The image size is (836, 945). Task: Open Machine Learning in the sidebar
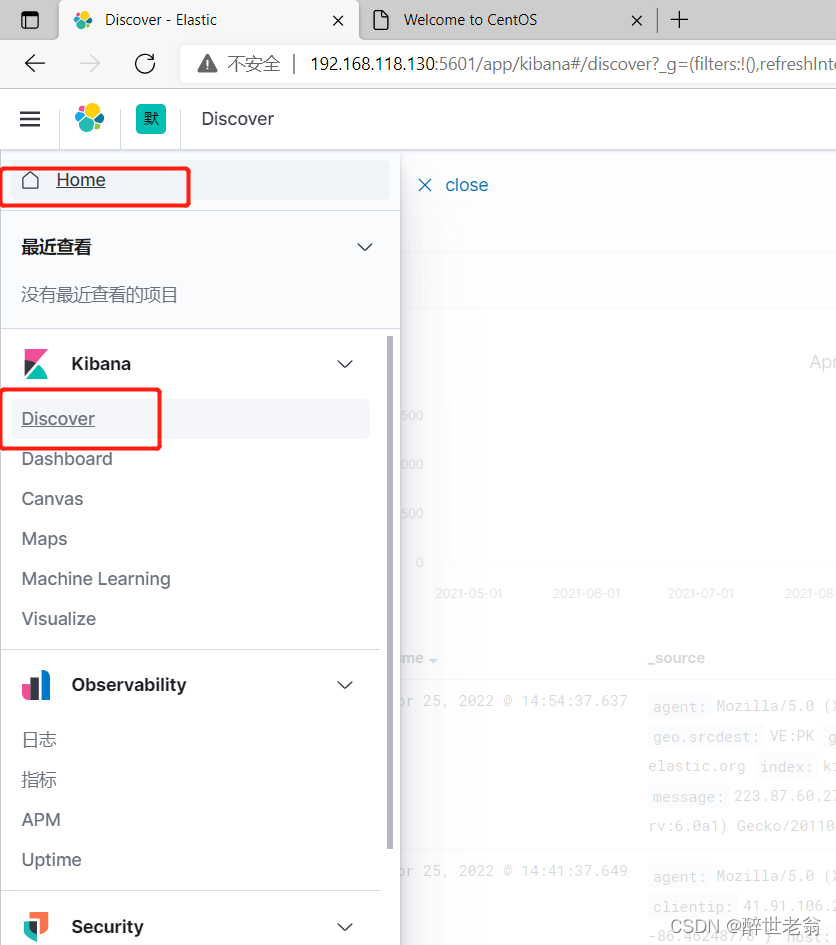pyautogui.click(x=96, y=579)
